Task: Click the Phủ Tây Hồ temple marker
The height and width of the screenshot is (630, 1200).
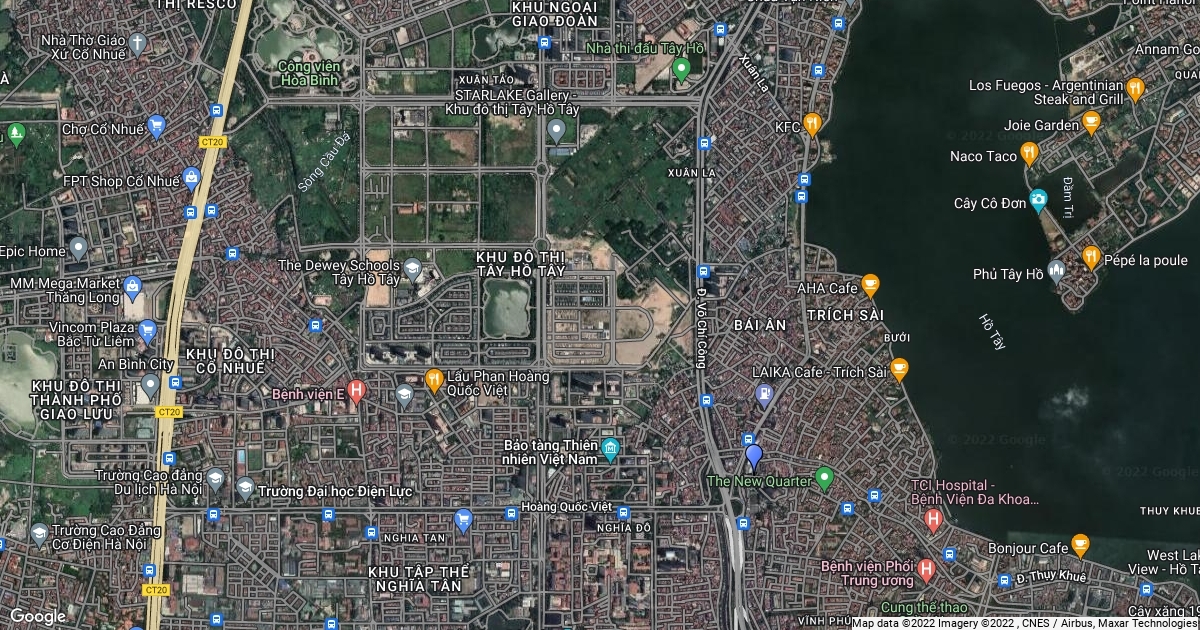Action: click(1057, 272)
